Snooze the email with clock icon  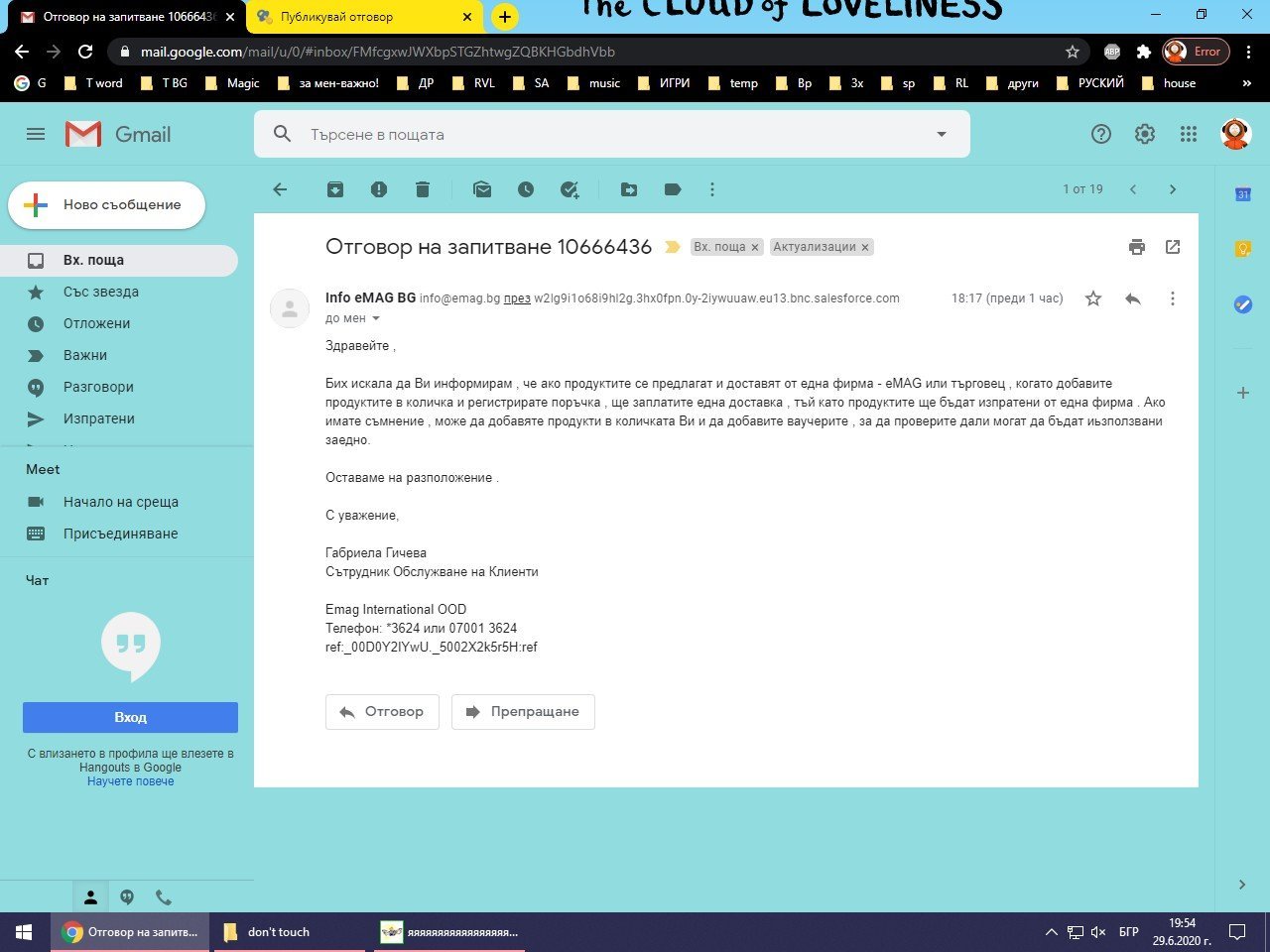click(526, 189)
